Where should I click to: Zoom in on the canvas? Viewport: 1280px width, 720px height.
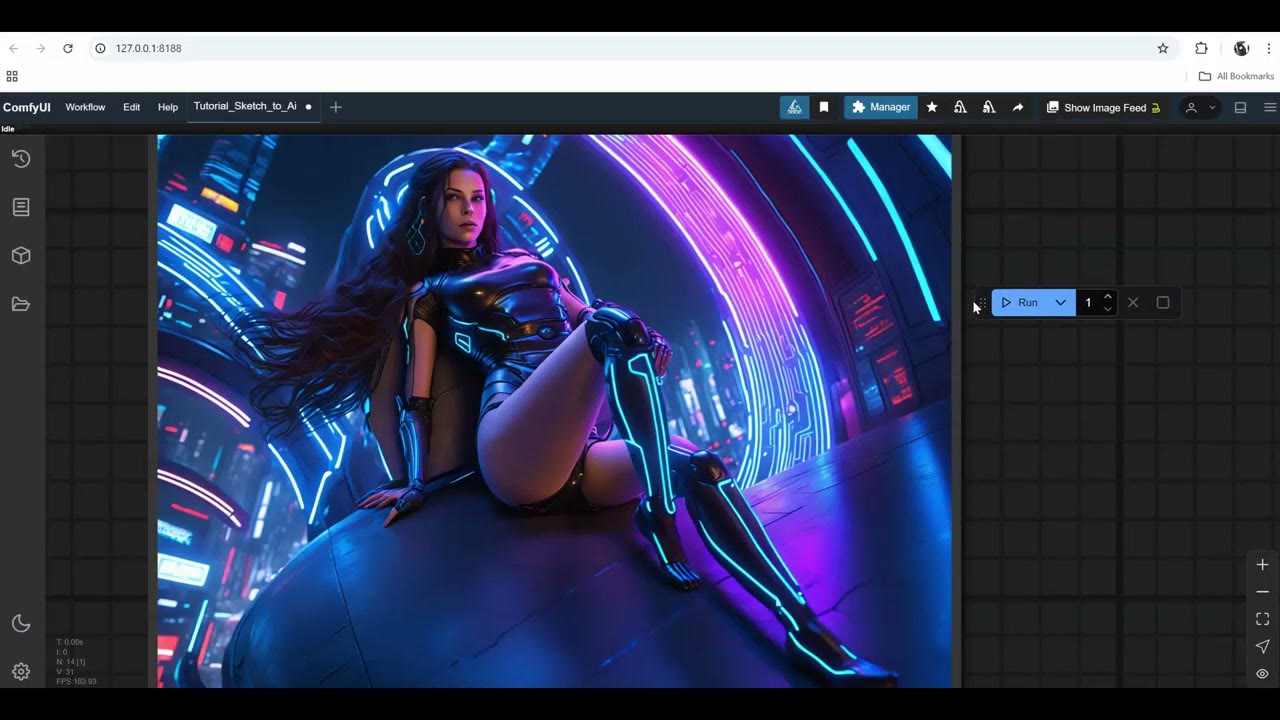1262,565
